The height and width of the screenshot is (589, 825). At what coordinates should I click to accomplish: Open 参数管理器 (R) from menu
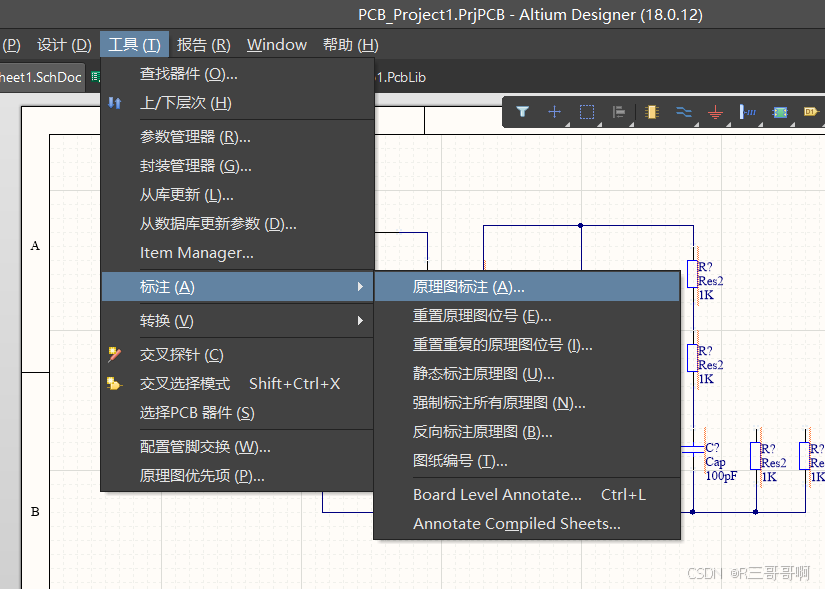[237, 137]
